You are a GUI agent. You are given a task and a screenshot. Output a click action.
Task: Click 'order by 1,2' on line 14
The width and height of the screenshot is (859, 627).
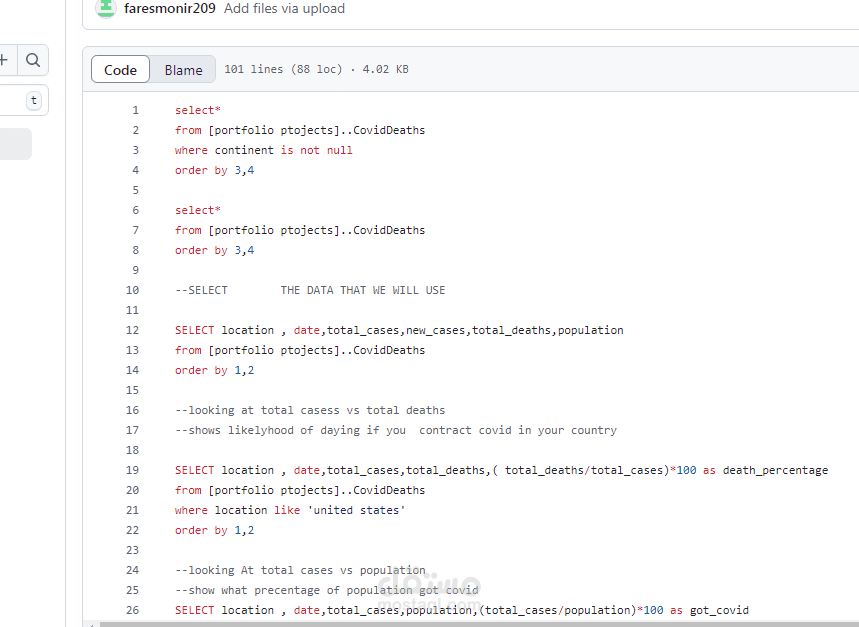pyautogui.click(x=214, y=370)
